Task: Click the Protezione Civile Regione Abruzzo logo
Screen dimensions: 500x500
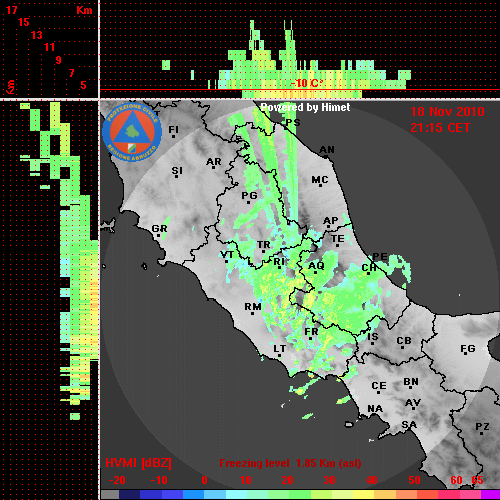Action: tap(132, 132)
